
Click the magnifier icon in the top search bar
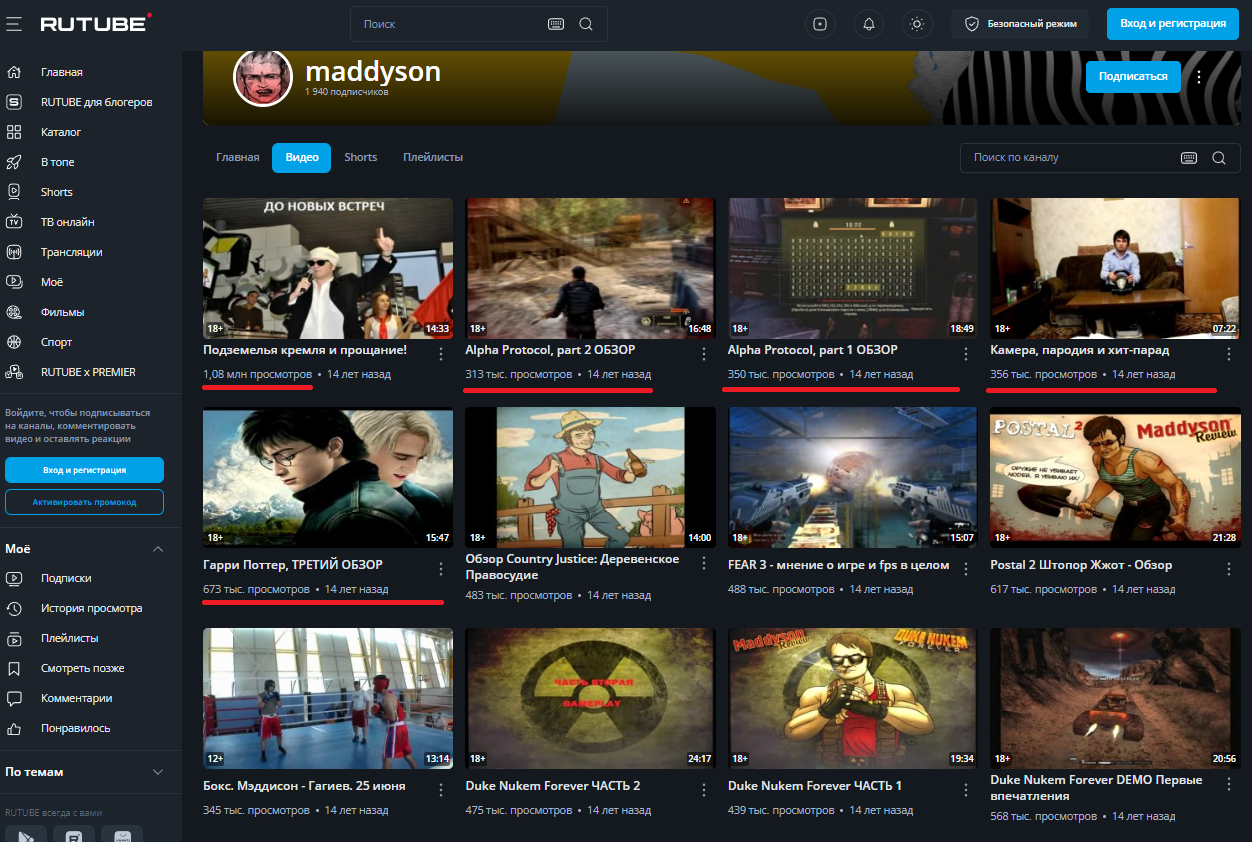586,24
